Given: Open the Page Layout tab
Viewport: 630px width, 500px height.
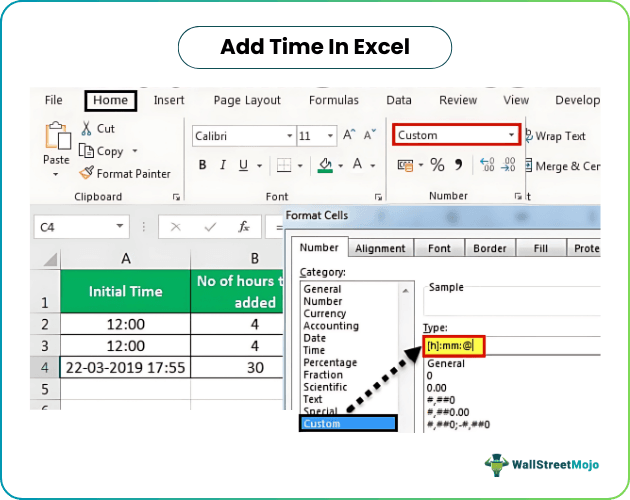Looking at the screenshot, I should coord(247,100).
